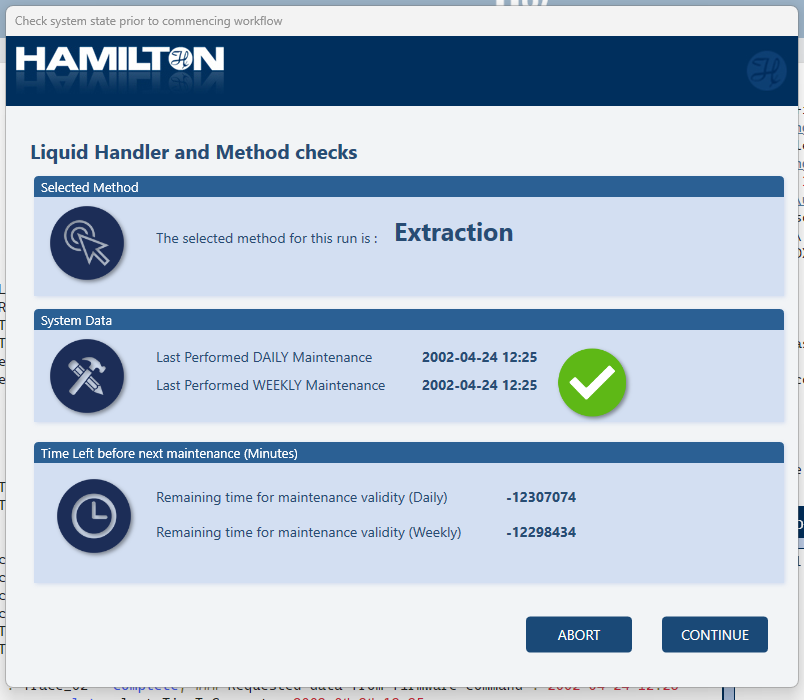Click the Time Left before next maintenance header
This screenshot has width=804, height=700.
tap(169, 453)
